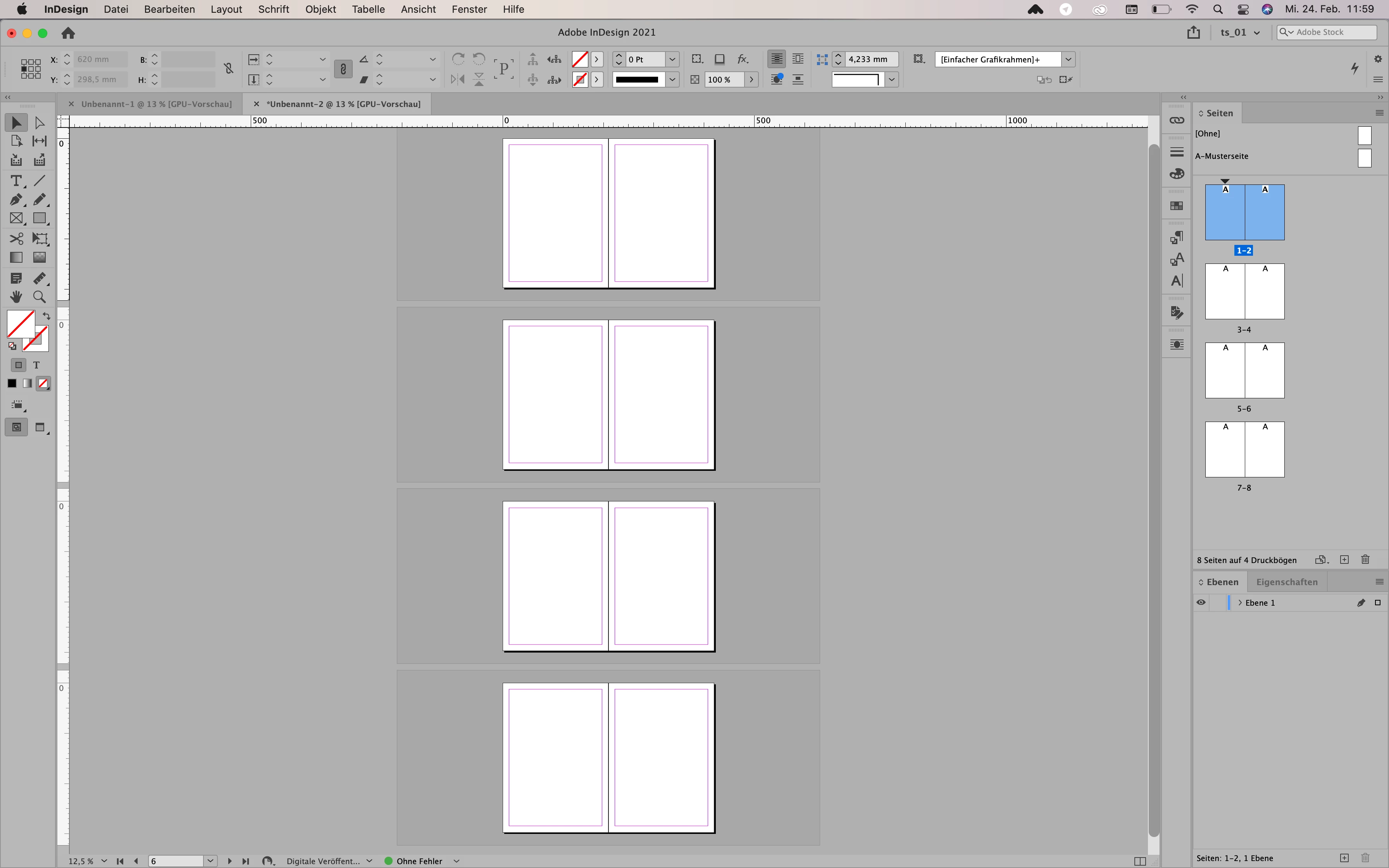Select the Zoom tool in toolbox
This screenshot has height=868, width=1389.
[39, 297]
